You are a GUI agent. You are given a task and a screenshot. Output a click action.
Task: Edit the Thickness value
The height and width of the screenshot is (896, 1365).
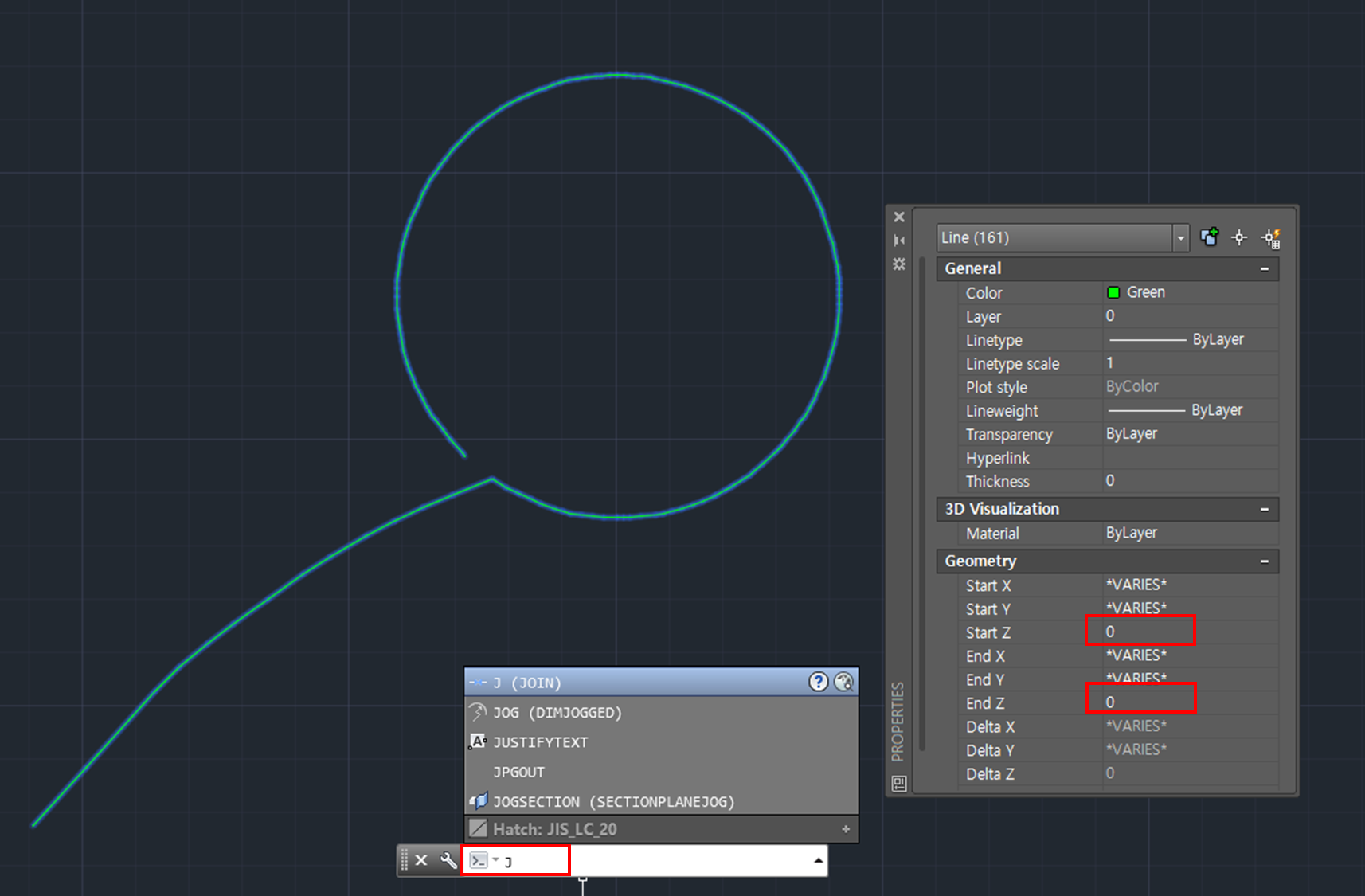click(1191, 481)
